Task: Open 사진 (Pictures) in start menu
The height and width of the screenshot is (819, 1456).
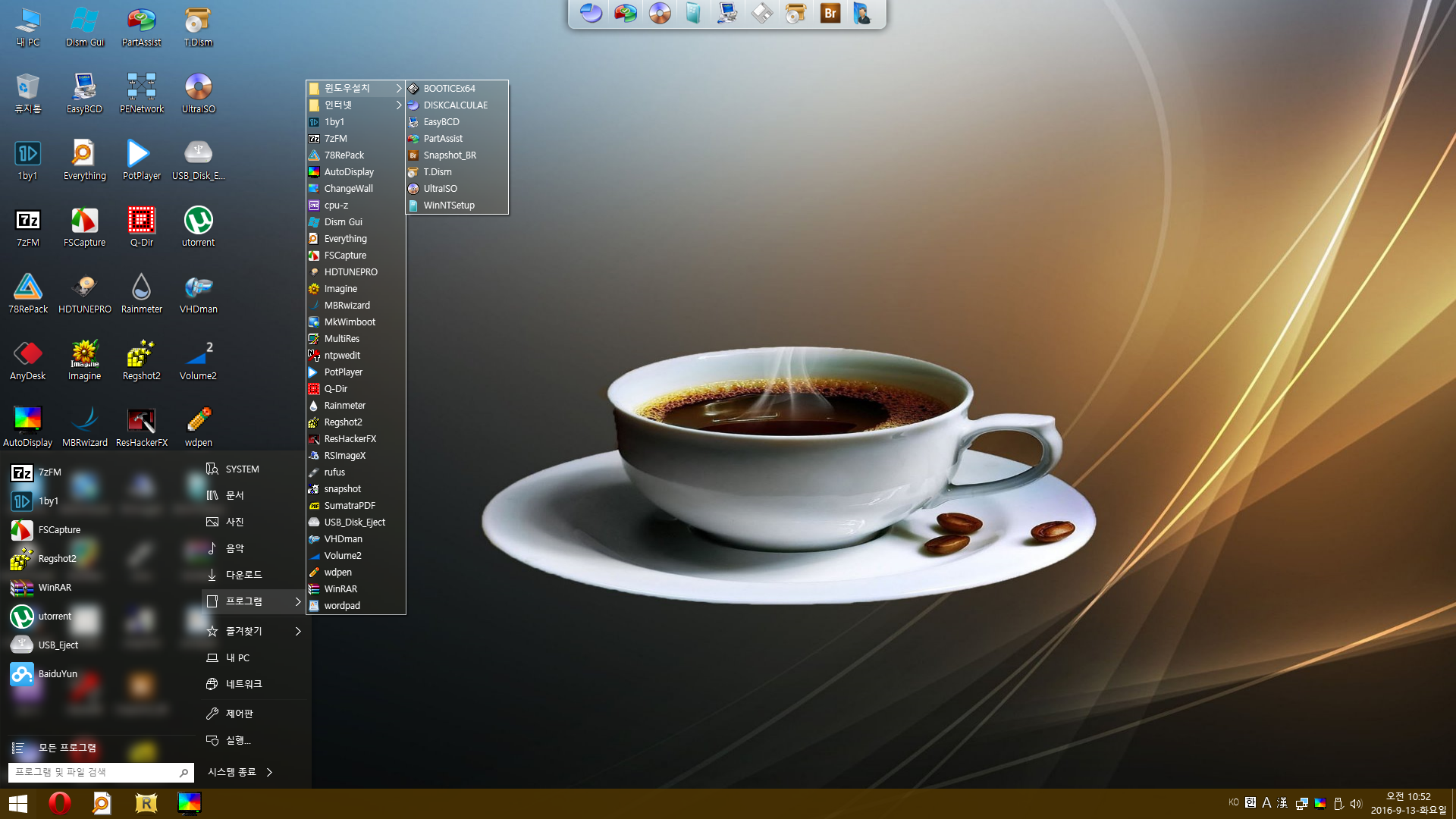Action: [255, 522]
